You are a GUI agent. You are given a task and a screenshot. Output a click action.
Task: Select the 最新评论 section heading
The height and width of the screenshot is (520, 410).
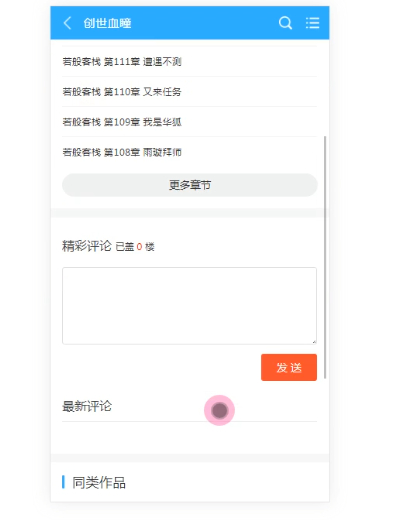(87, 406)
